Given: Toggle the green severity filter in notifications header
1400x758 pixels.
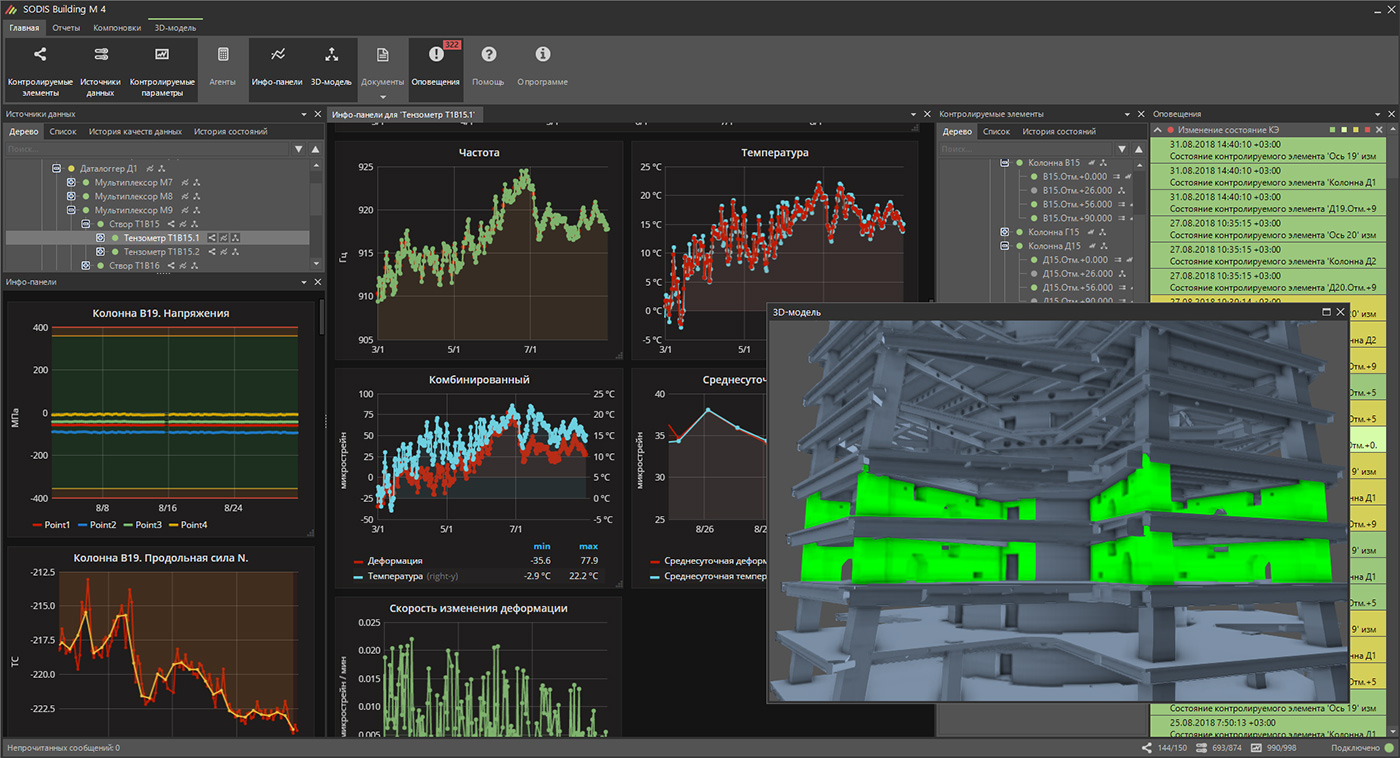Looking at the screenshot, I should coord(1333,130).
